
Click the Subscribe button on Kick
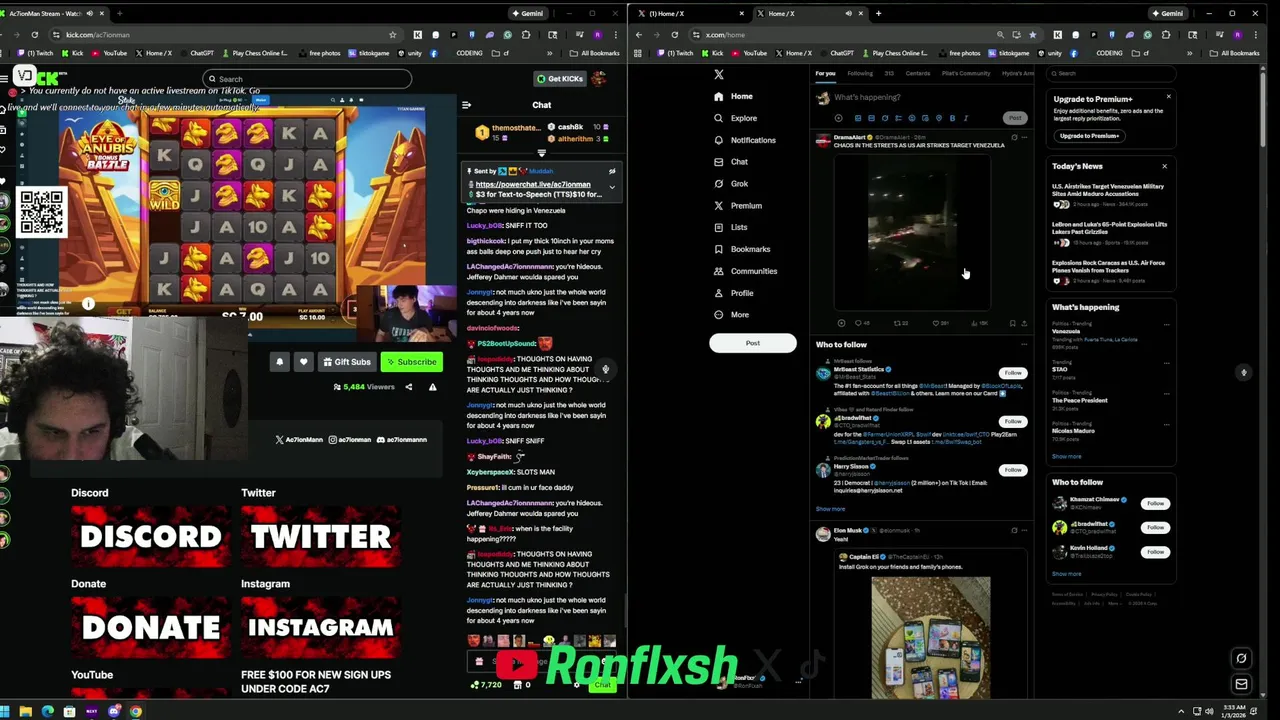(411, 362)
